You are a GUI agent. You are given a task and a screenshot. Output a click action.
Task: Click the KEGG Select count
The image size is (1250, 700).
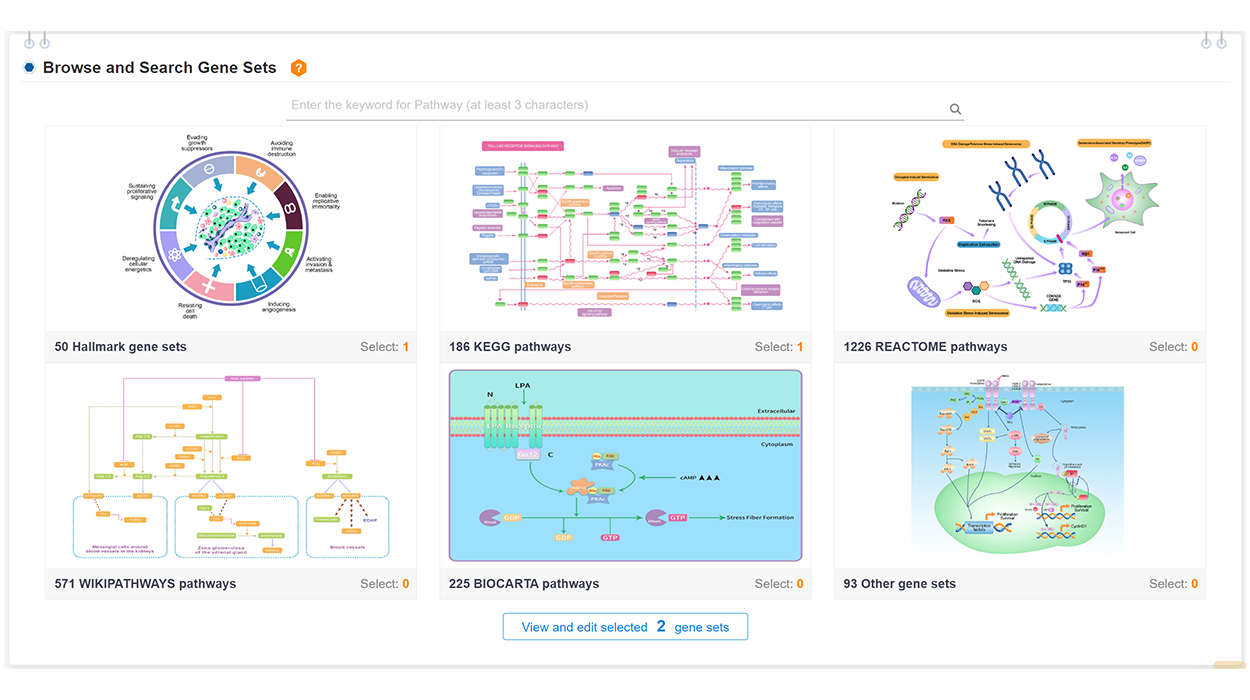779,347
